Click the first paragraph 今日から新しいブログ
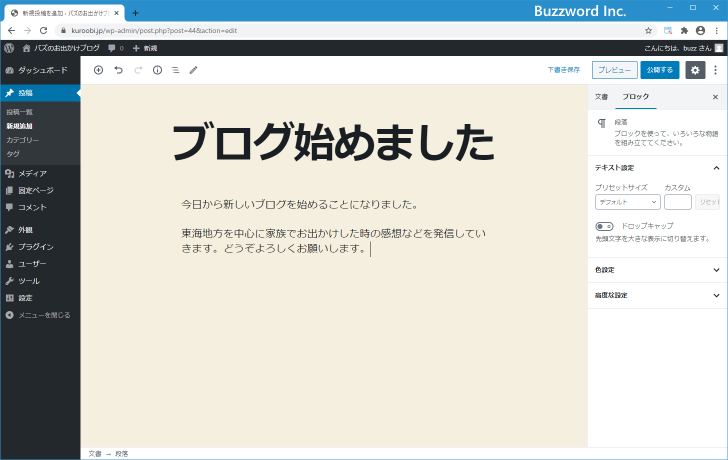This screenshot has height=460, width=728. click(x=300, y=205)
